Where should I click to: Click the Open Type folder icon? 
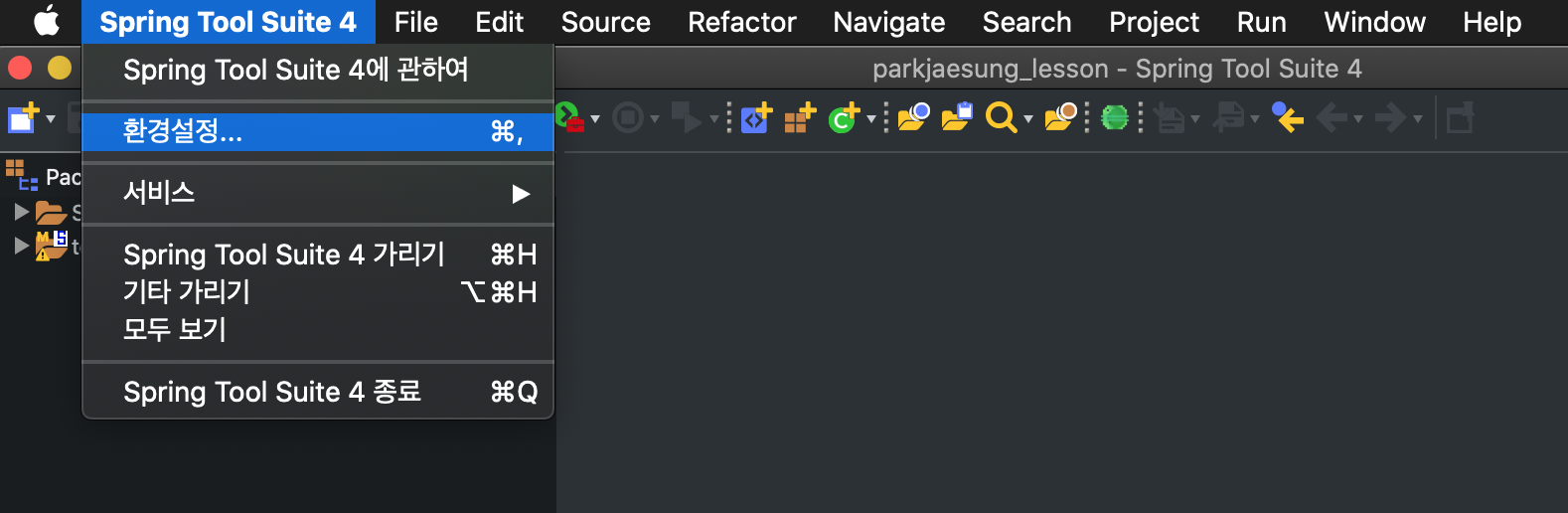point(912,117)
